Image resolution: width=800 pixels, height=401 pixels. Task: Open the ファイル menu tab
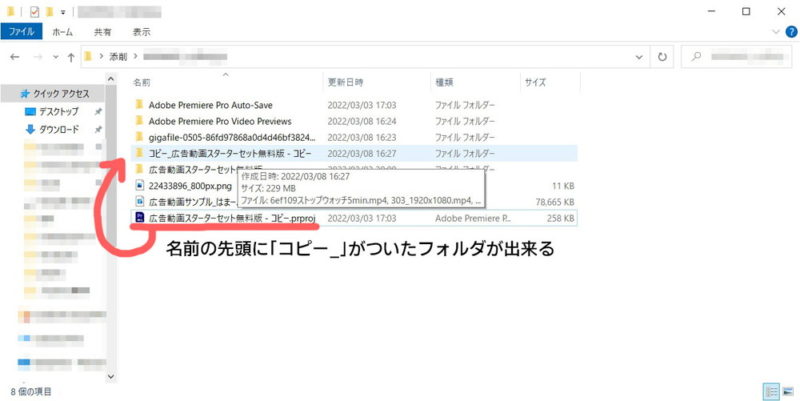[x=22, y=32]
